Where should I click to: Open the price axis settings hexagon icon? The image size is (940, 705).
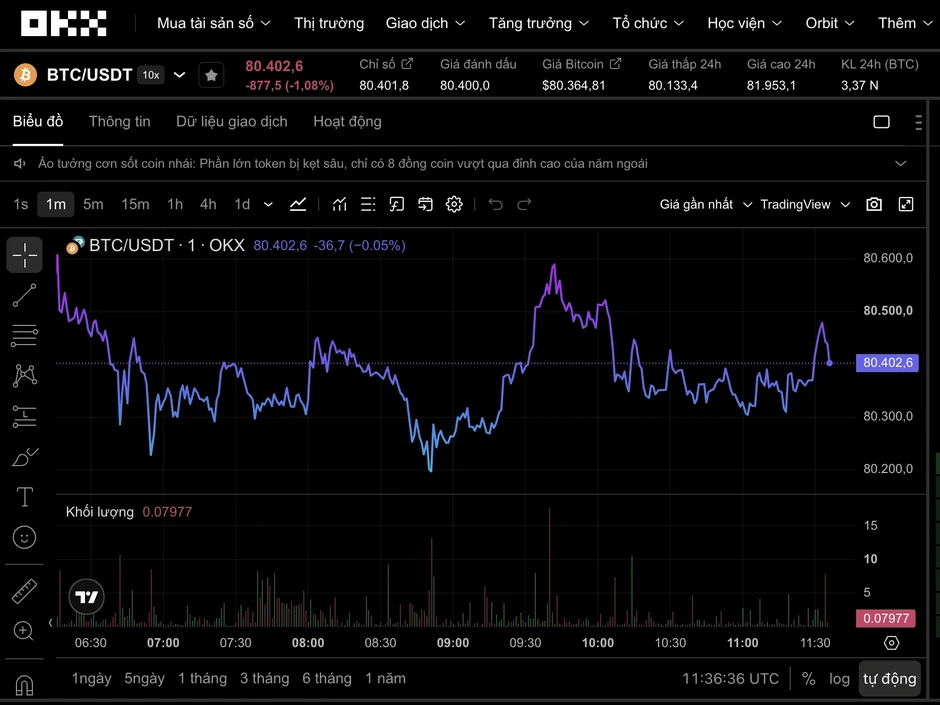pyautogui.click(x=891, y=643)
